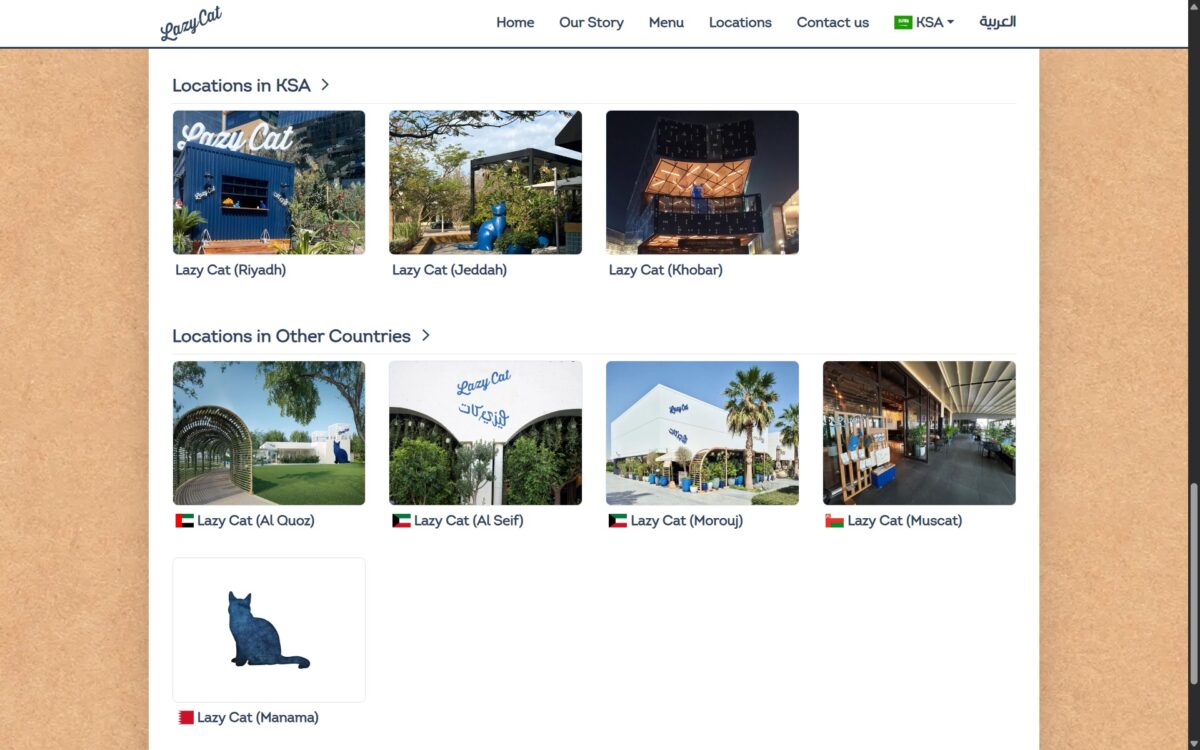Click the chevron next to Locations in Other Countries
The height and width of the screenshot is (750, 1200).
point(425,335)
